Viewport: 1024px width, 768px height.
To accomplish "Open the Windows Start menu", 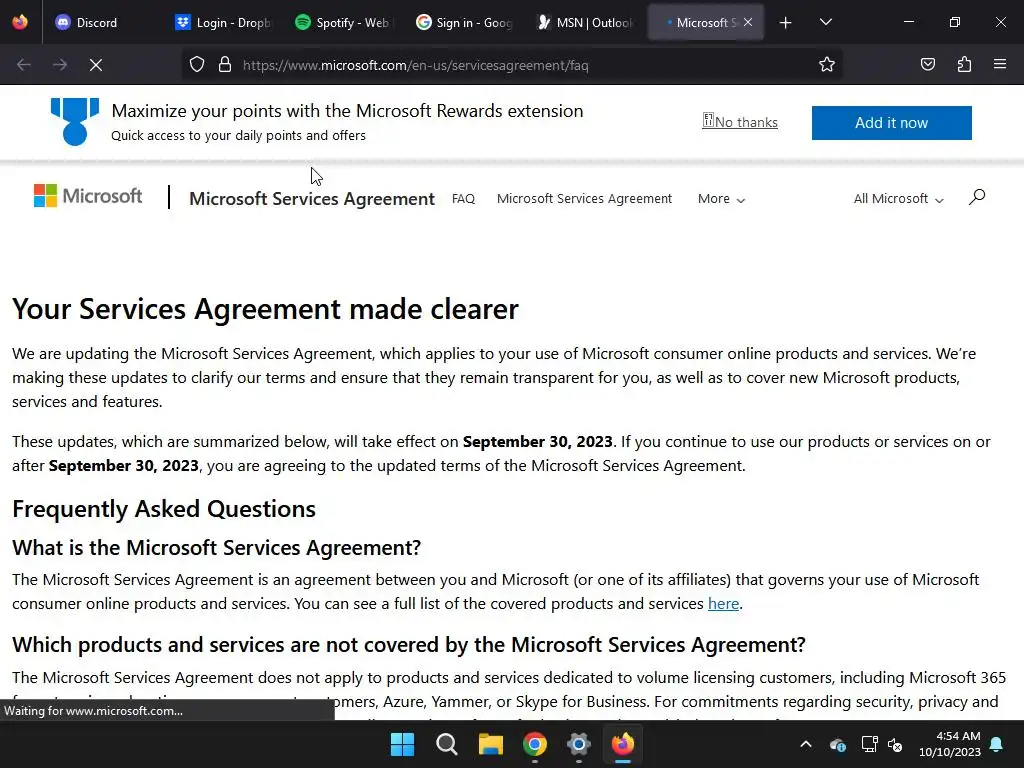I will coord(402,744).
